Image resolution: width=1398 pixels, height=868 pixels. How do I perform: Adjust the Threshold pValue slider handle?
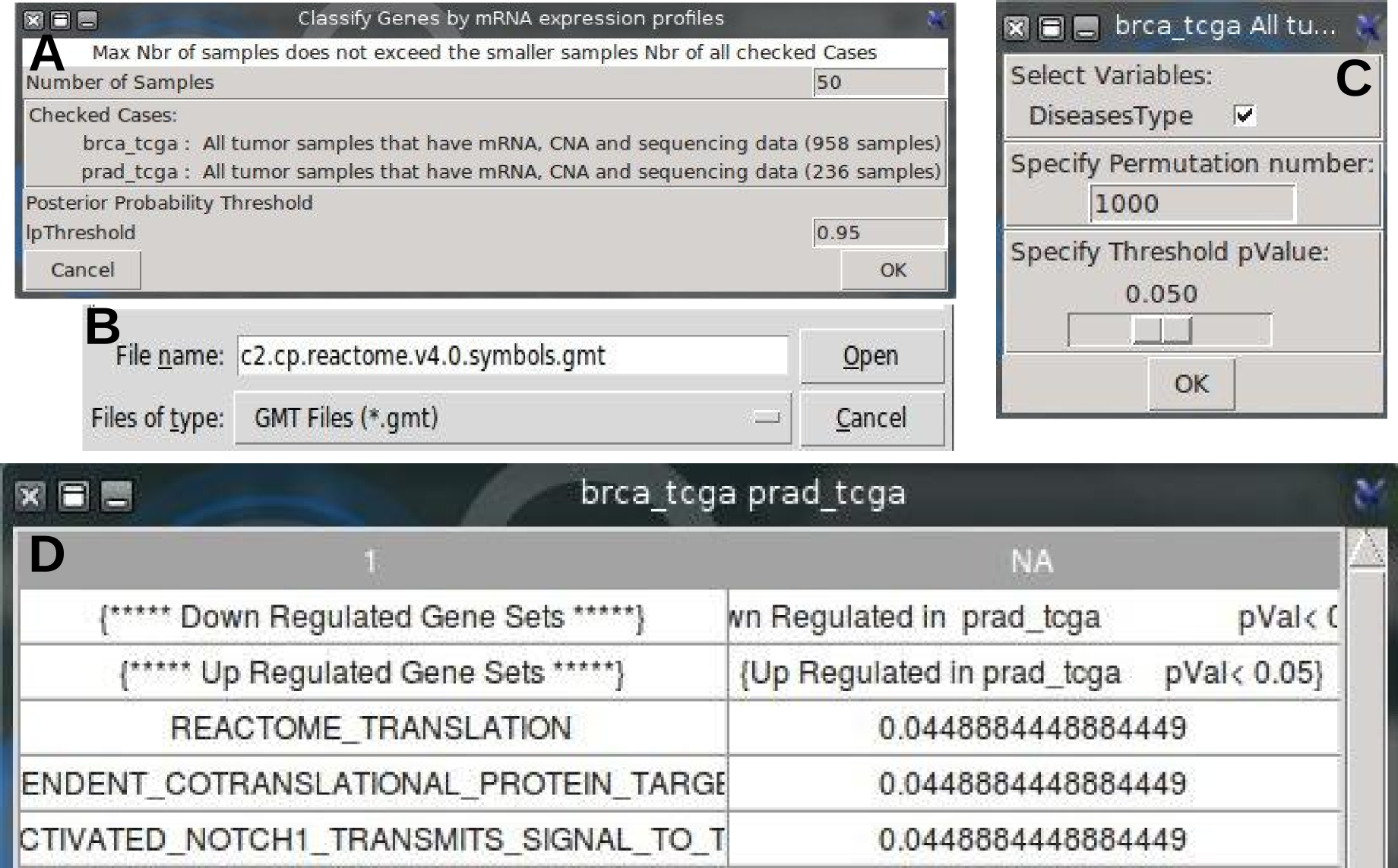point(1162,330)
